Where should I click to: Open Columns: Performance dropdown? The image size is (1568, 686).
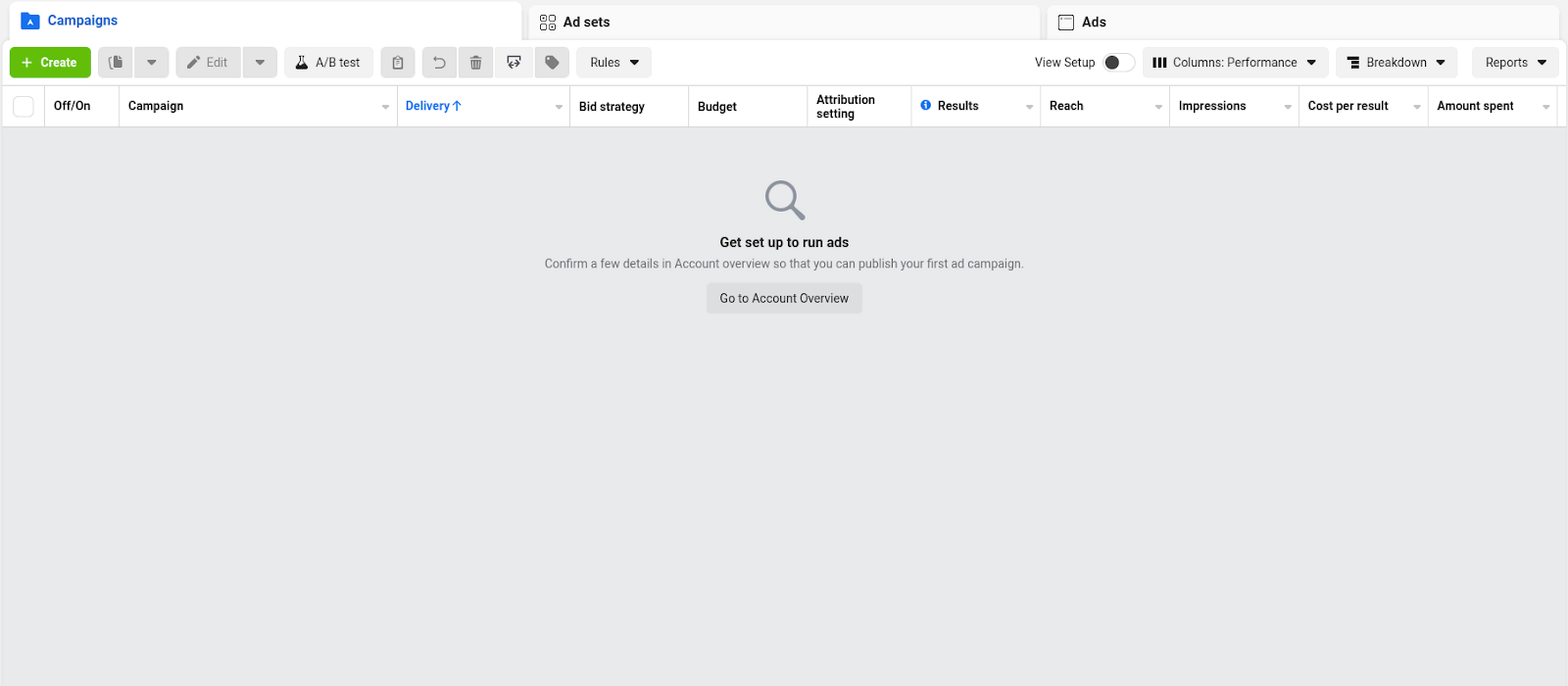[1235, 63]
